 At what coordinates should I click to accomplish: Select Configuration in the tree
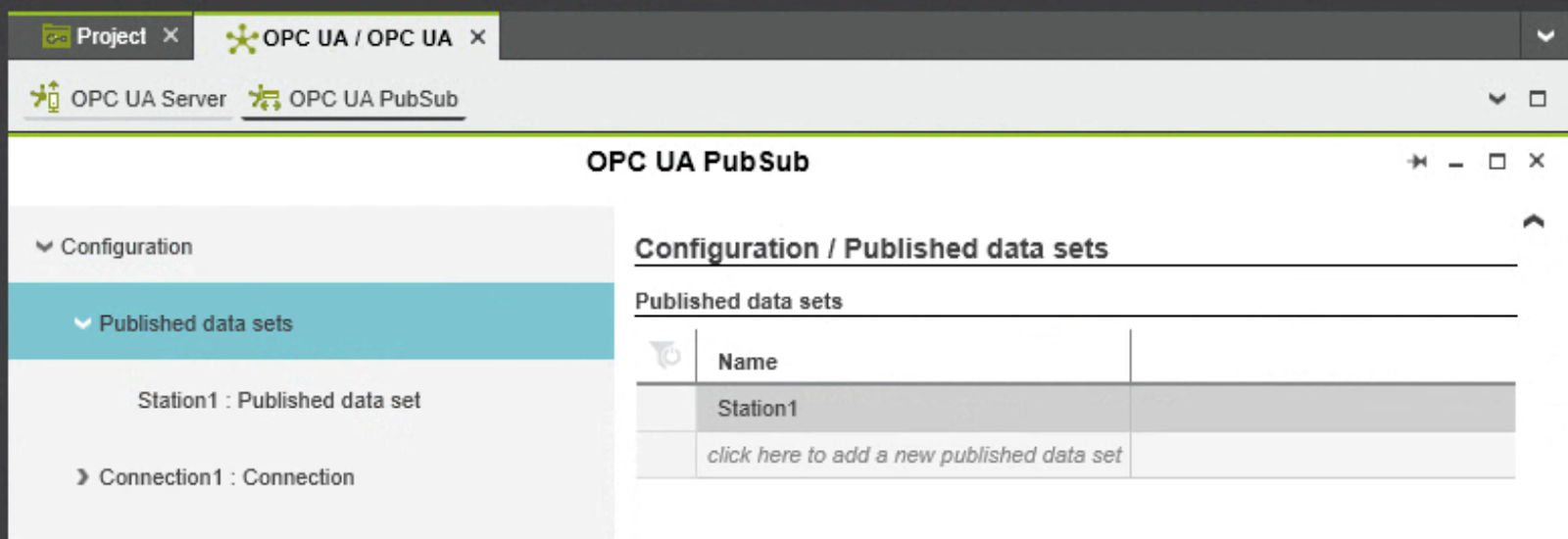click(126, 247)
